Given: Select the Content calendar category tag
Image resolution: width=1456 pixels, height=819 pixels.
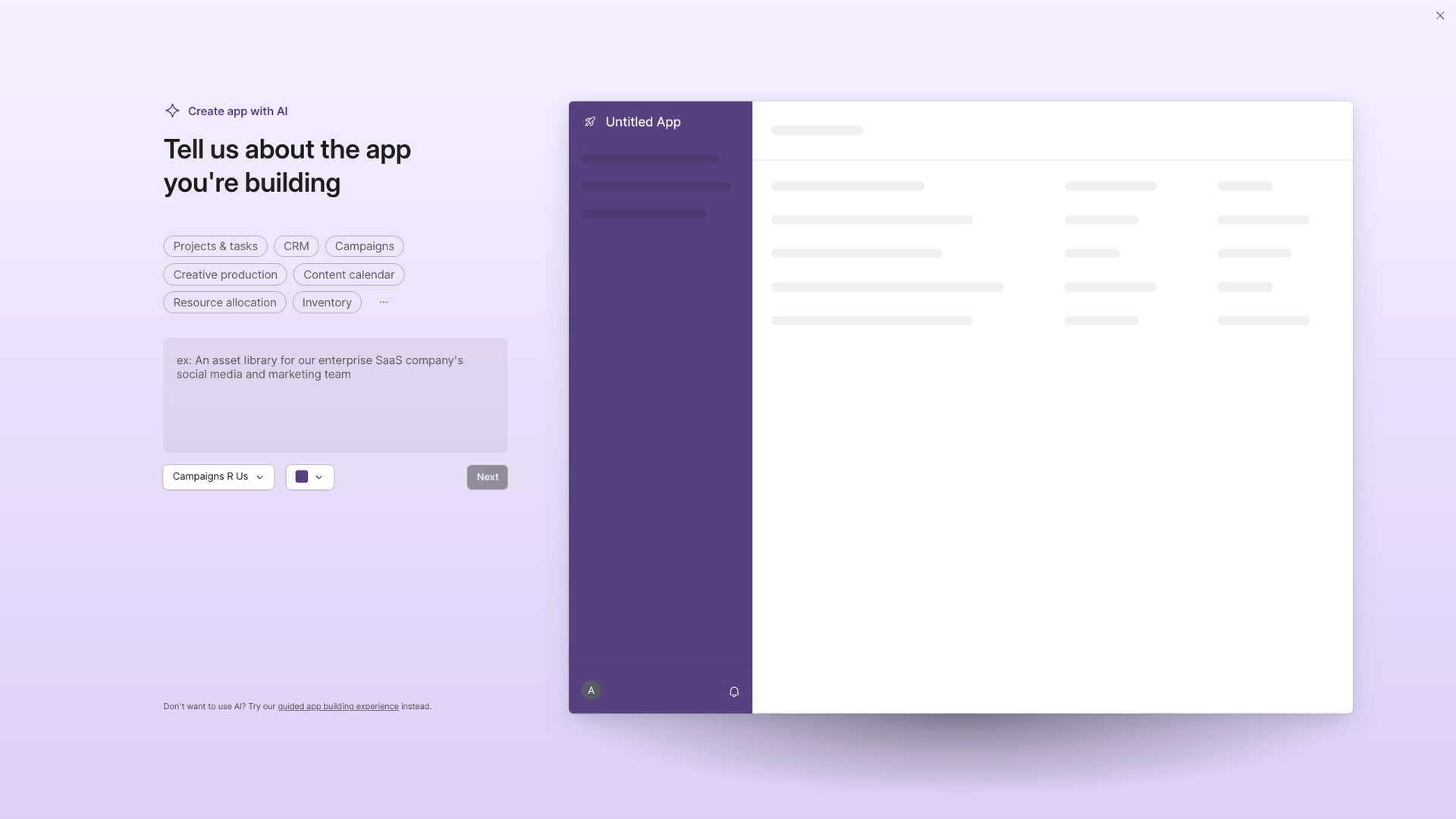Looking at the screenshot, I should click(x=349, y=274).
